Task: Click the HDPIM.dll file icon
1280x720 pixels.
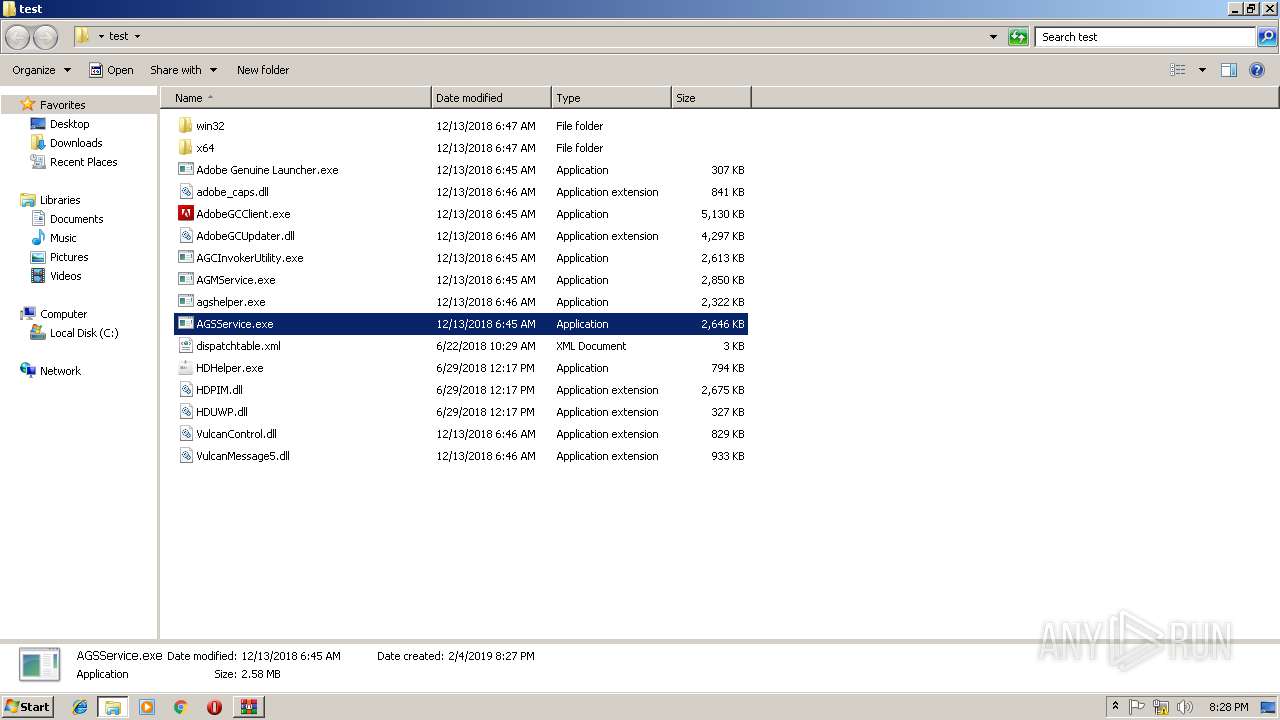Action: [185, 390]
